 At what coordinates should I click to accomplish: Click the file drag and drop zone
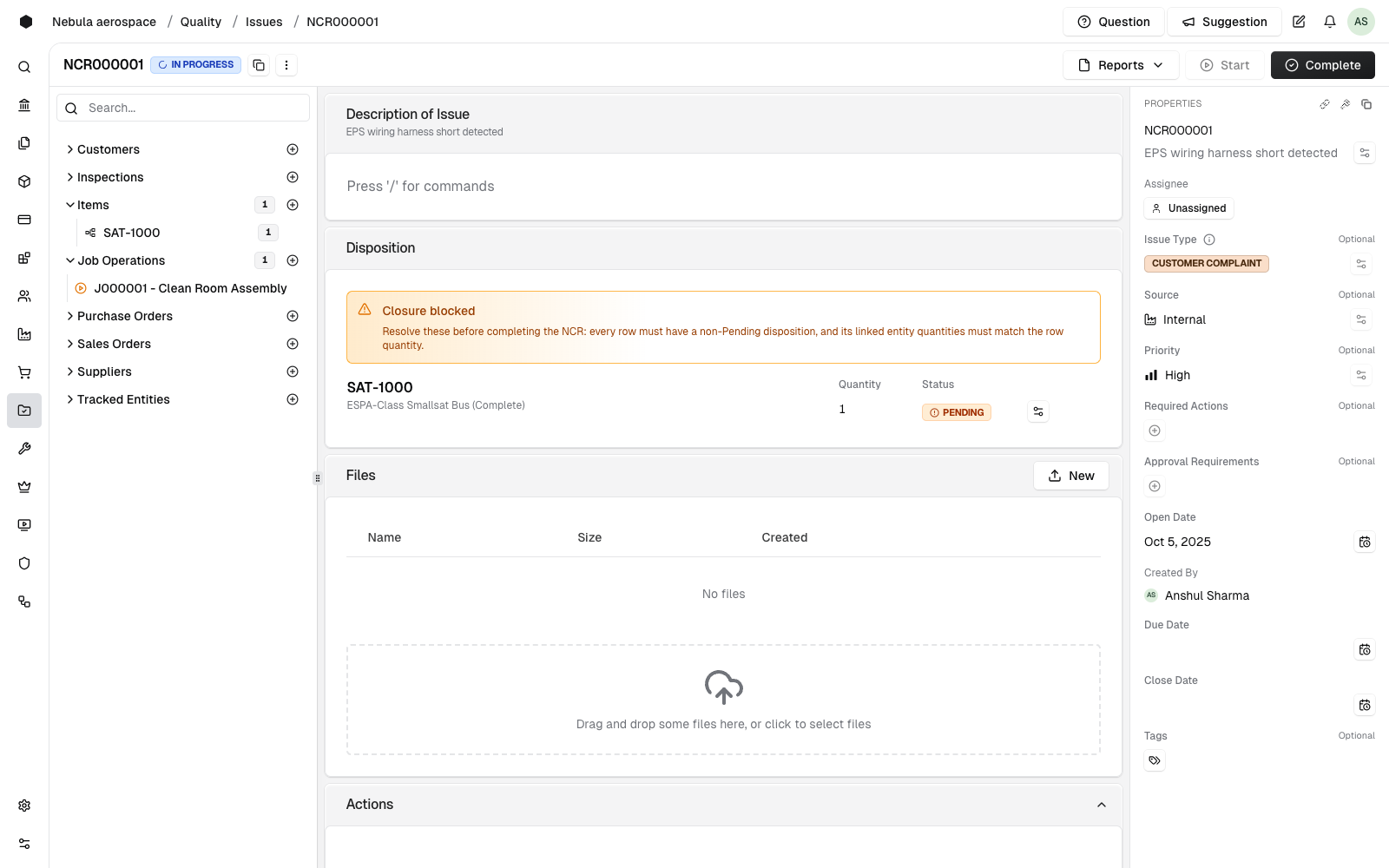pyautogui.click(x=723, y=700)
